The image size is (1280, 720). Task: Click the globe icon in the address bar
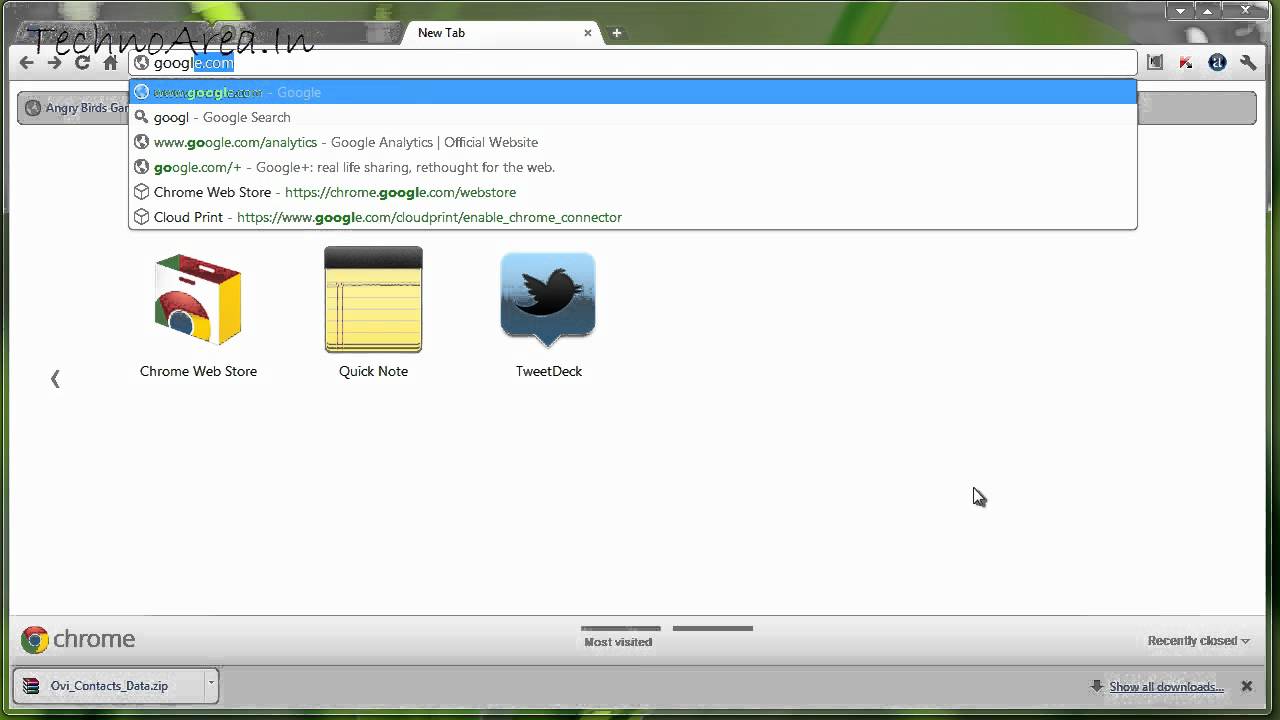tap(142, 63)
